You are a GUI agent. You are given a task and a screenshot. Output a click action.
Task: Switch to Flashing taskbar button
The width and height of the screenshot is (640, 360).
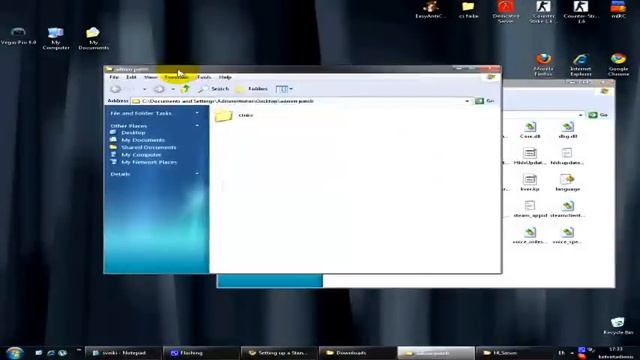click(201, 353)
